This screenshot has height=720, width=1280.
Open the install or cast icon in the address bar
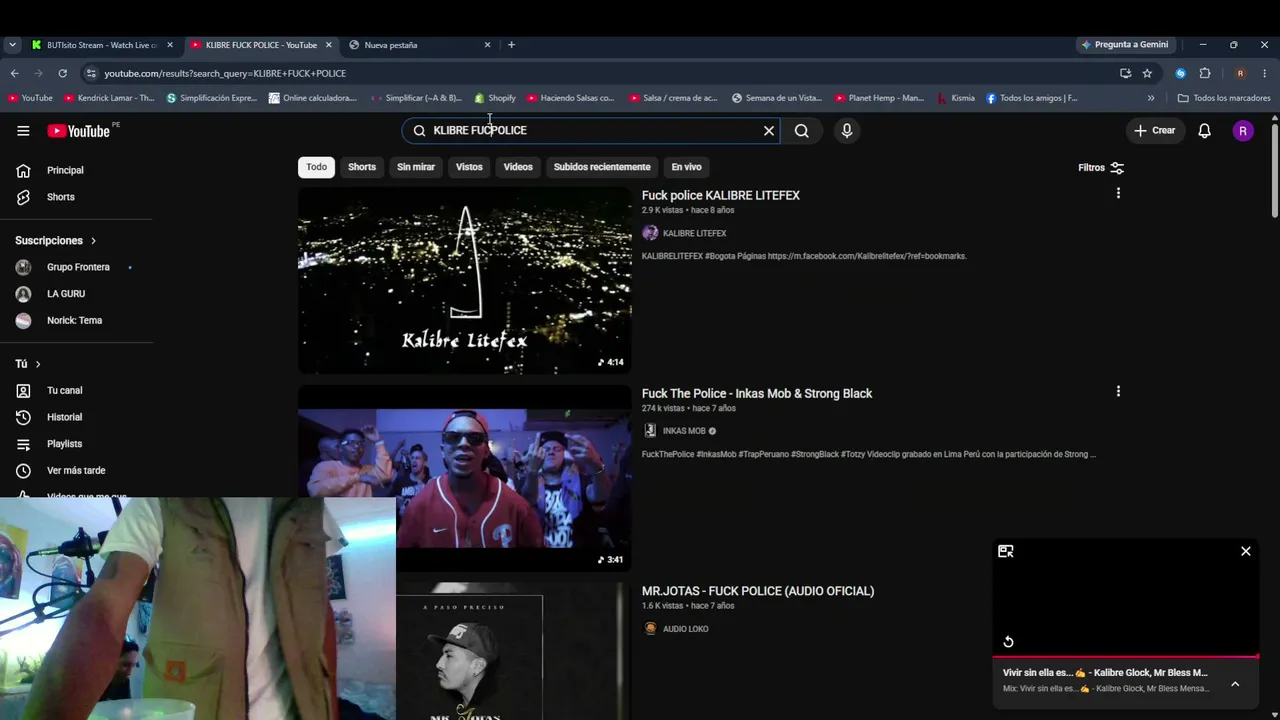pyautogui.click(x=1125, y=73)
